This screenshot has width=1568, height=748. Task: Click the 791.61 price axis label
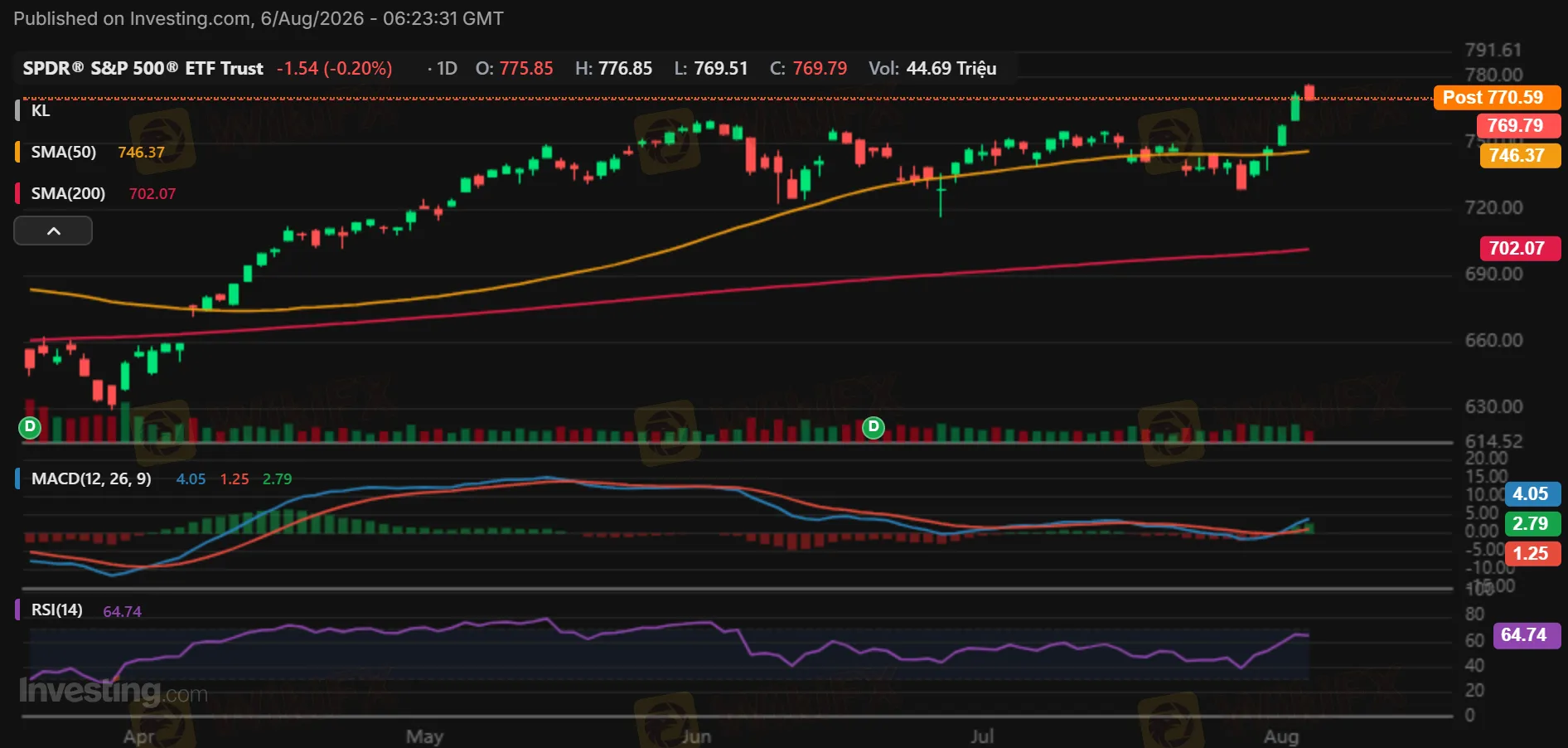1493,50
